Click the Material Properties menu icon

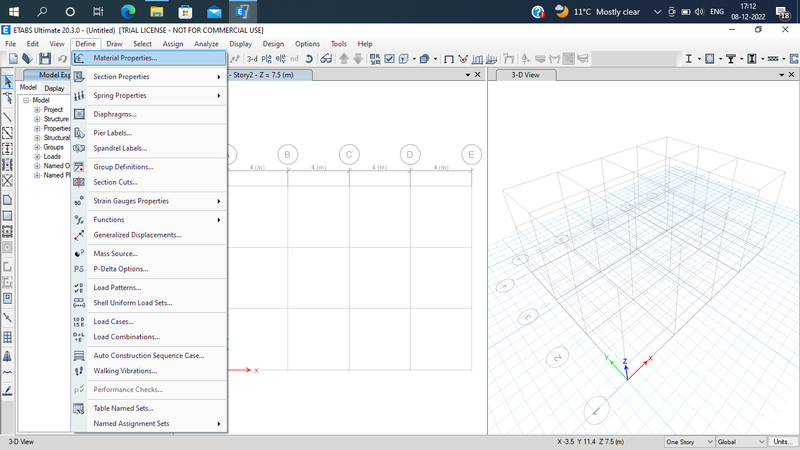pos(79,58)
